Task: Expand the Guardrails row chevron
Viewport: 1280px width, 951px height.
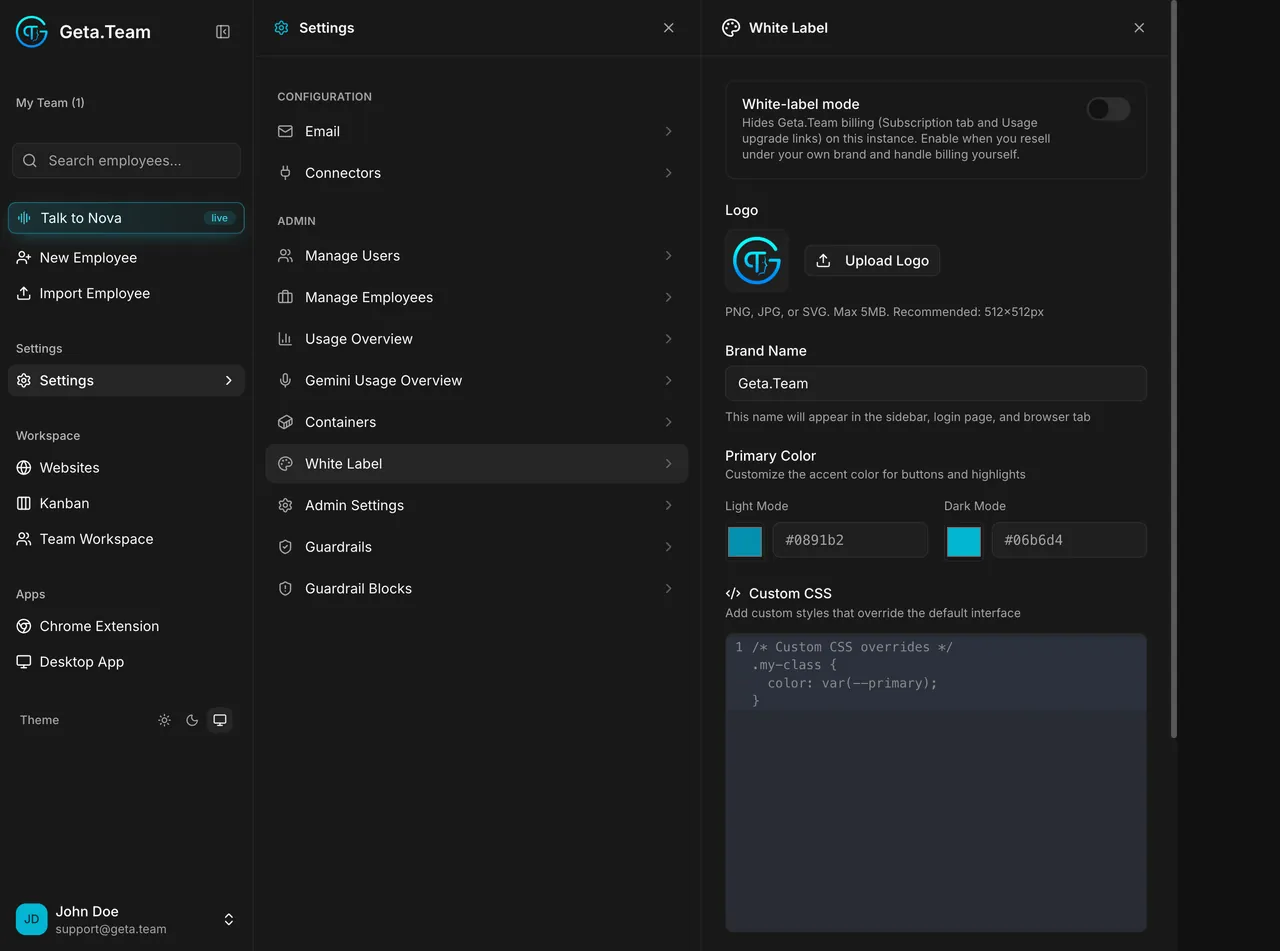Action: [x=668, y=547]
